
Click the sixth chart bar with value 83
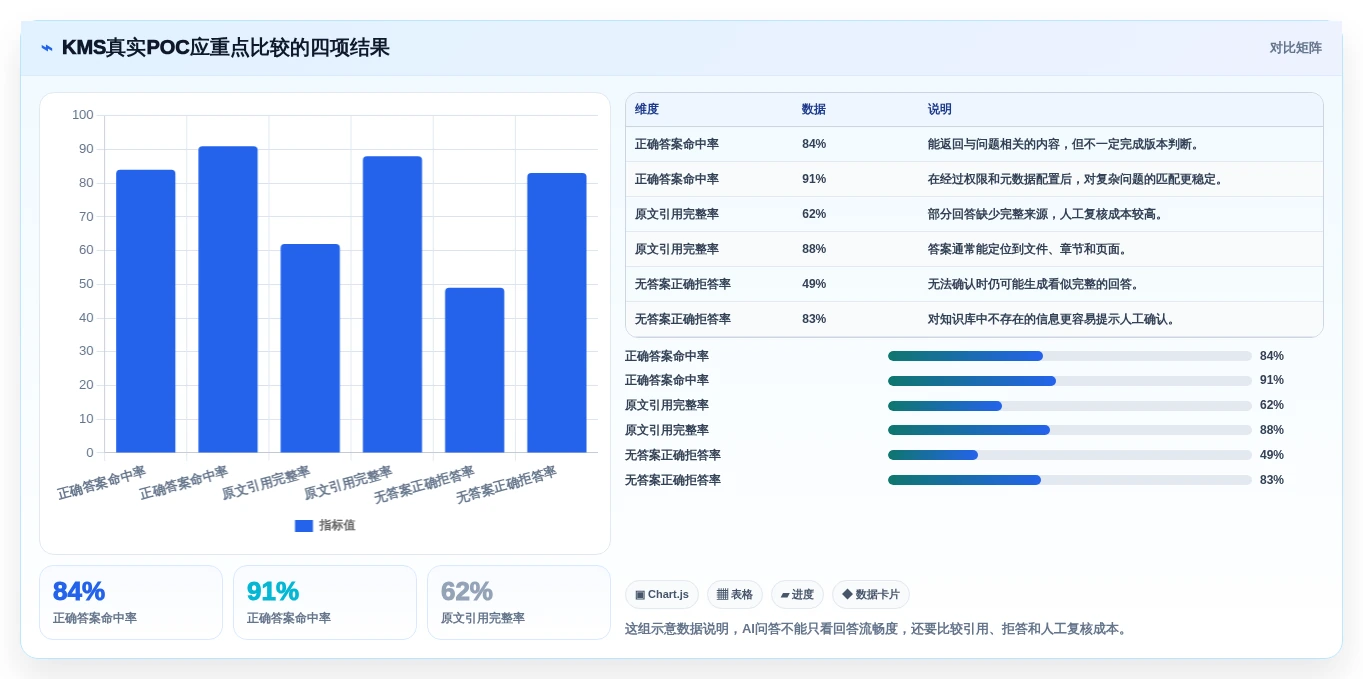[557, 313]
